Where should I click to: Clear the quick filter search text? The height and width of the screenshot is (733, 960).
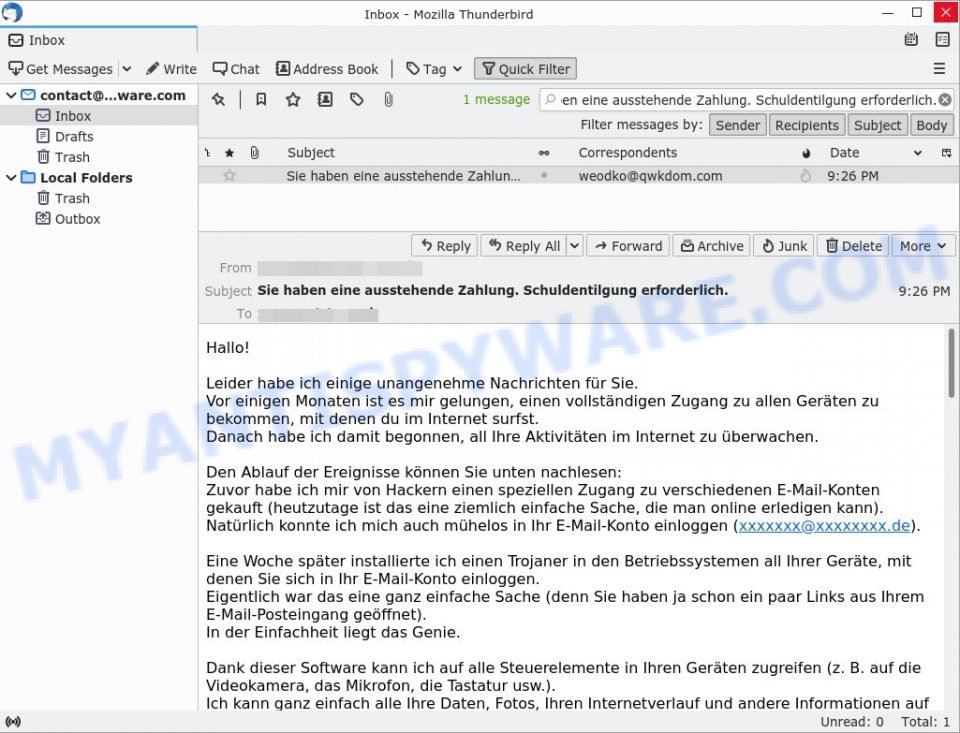pos(945,99)
